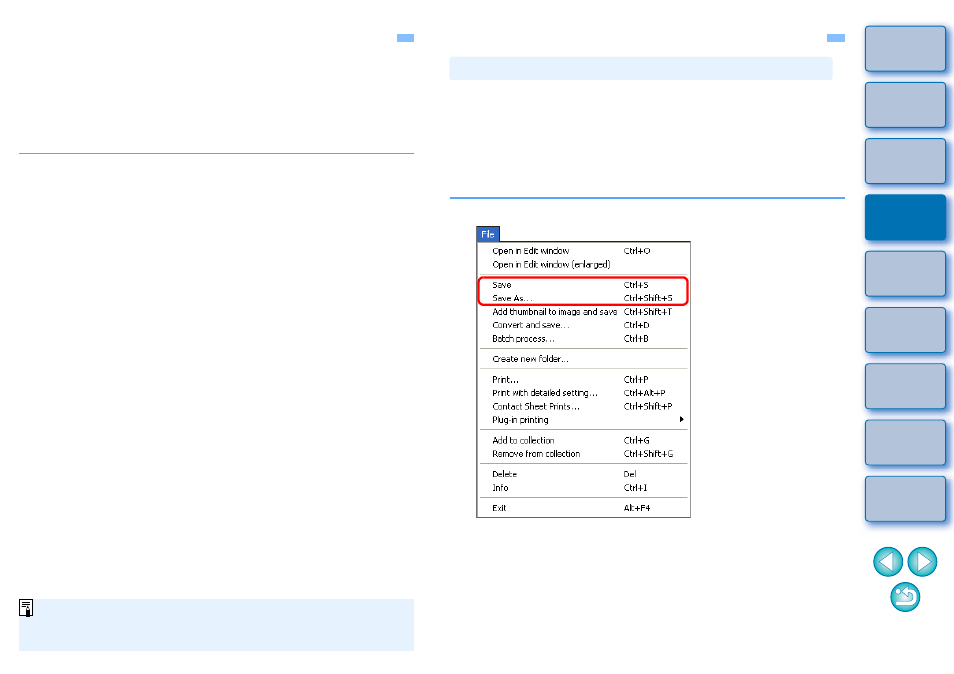The image size is (954, 674).
Task: Choose Add to collection
Action: [x=583, y=440]
